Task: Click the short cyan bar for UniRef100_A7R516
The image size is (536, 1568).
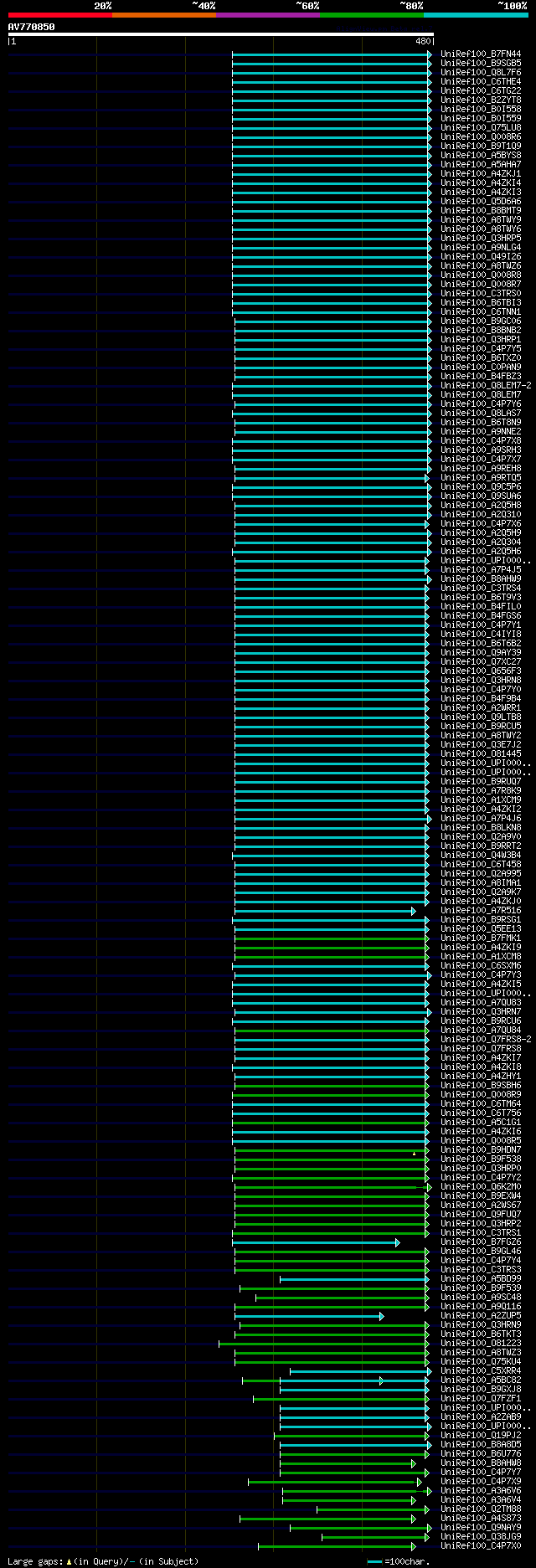Action: [x=325, y=911]
